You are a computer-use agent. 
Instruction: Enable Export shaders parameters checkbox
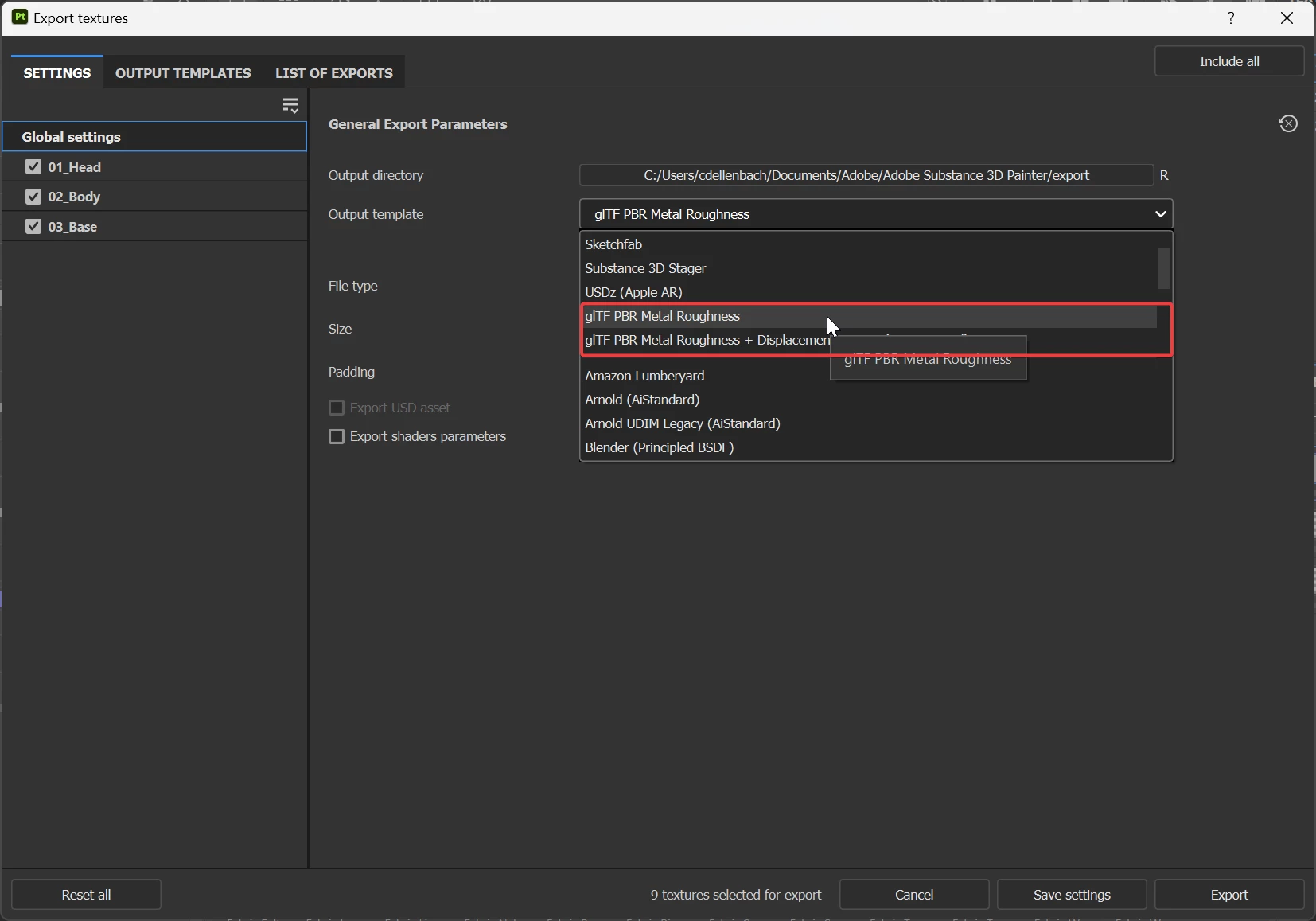click(x=337, y=436)
